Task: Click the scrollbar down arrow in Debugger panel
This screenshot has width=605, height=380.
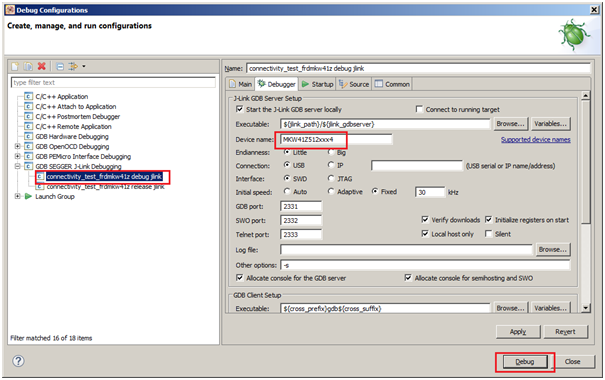Action: [x=586, y=308]
